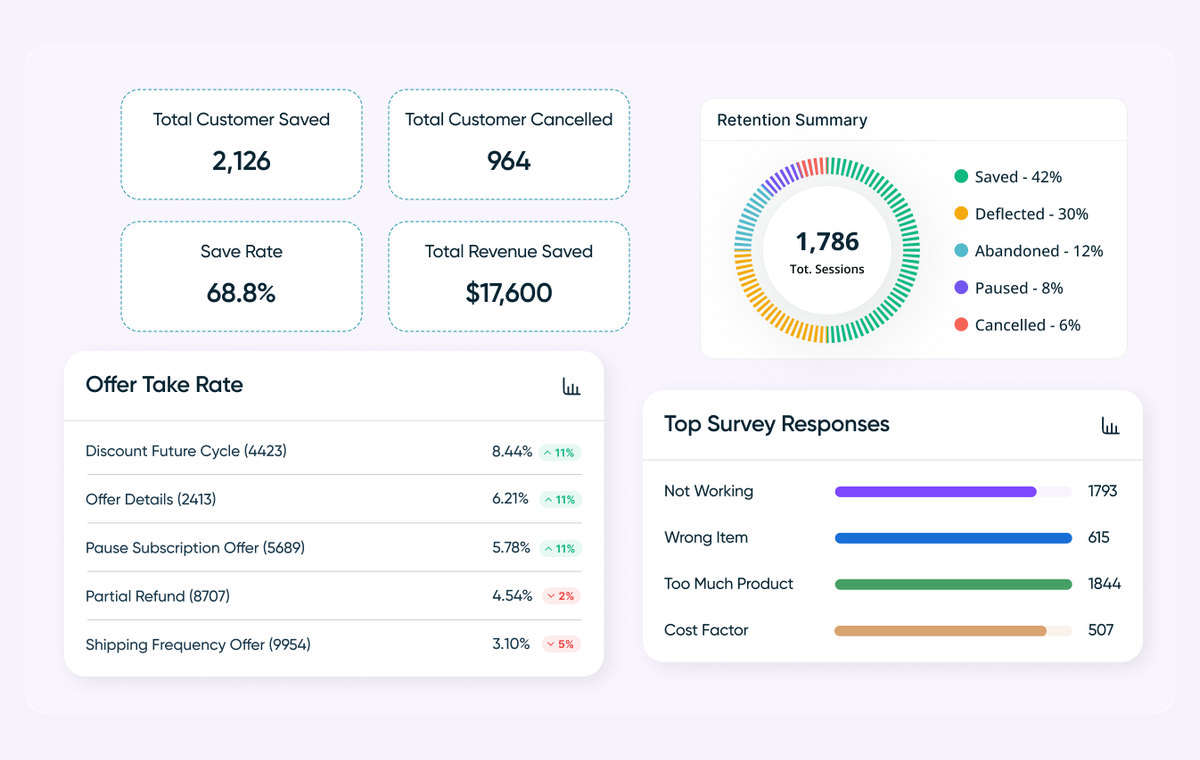1200x760 pixels.
Task: Click the Abandoned - 12% legend label
Action: tap(1039, 251)
